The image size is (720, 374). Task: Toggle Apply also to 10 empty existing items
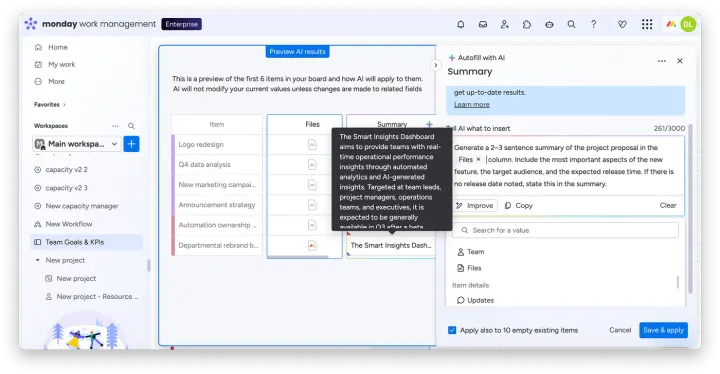(x=452, y=330)
